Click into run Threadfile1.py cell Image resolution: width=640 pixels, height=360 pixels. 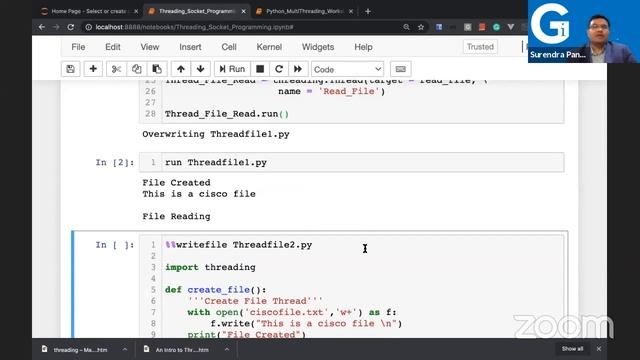pos(362,162)
